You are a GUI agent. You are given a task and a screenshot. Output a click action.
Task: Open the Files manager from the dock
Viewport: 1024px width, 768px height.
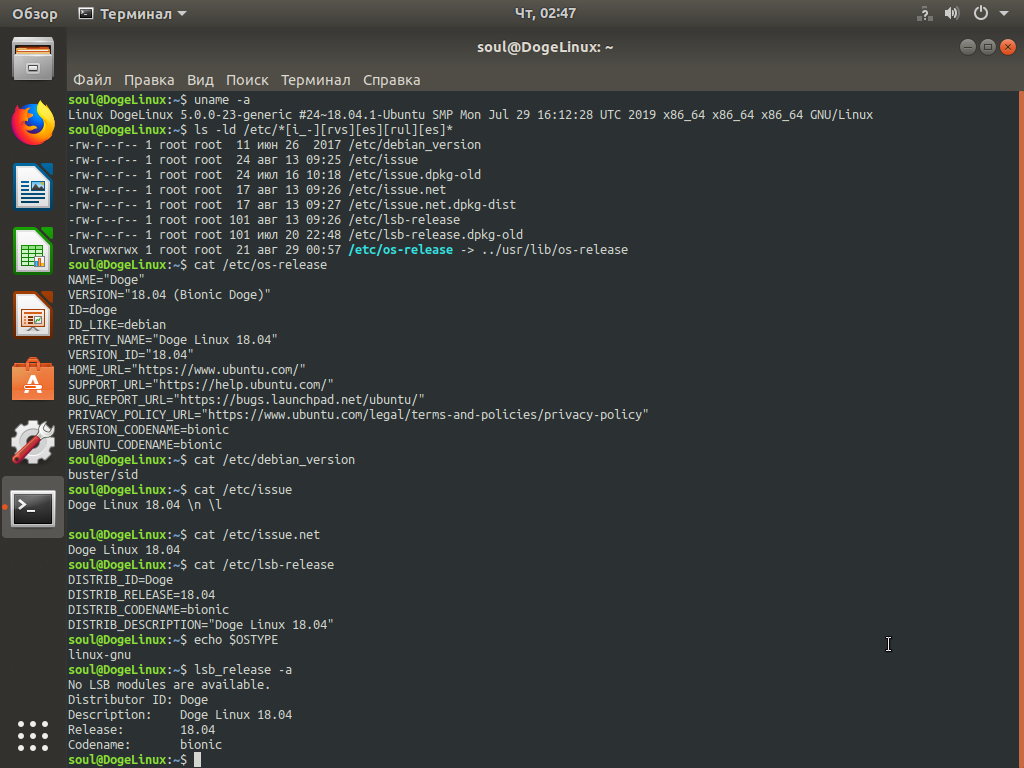(33, 59)
